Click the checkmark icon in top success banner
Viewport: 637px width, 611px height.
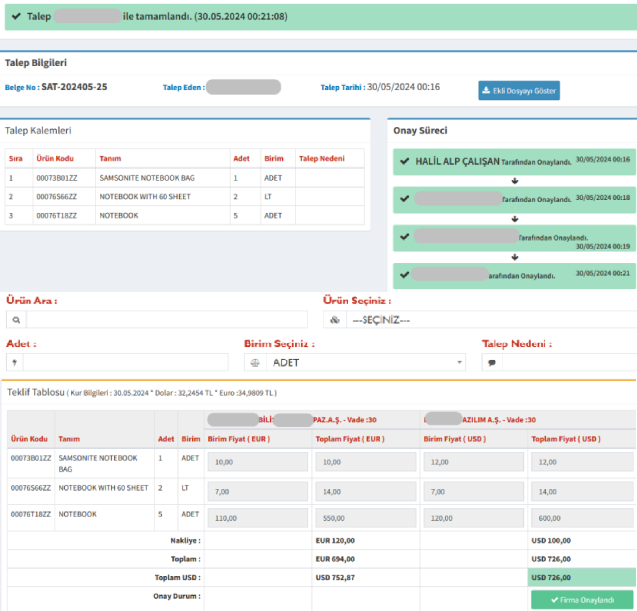pos(18,17)
